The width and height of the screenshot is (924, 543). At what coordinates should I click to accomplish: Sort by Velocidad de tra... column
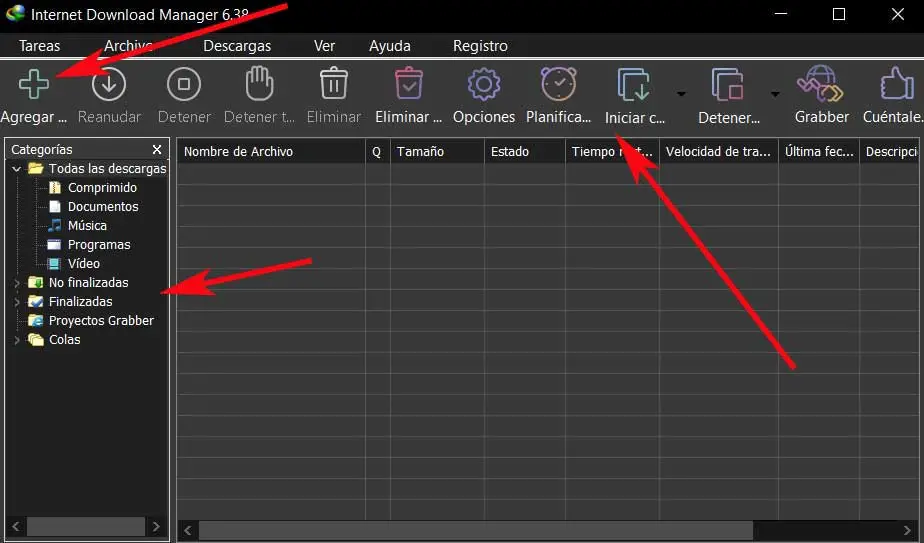[x=718, y=152]
